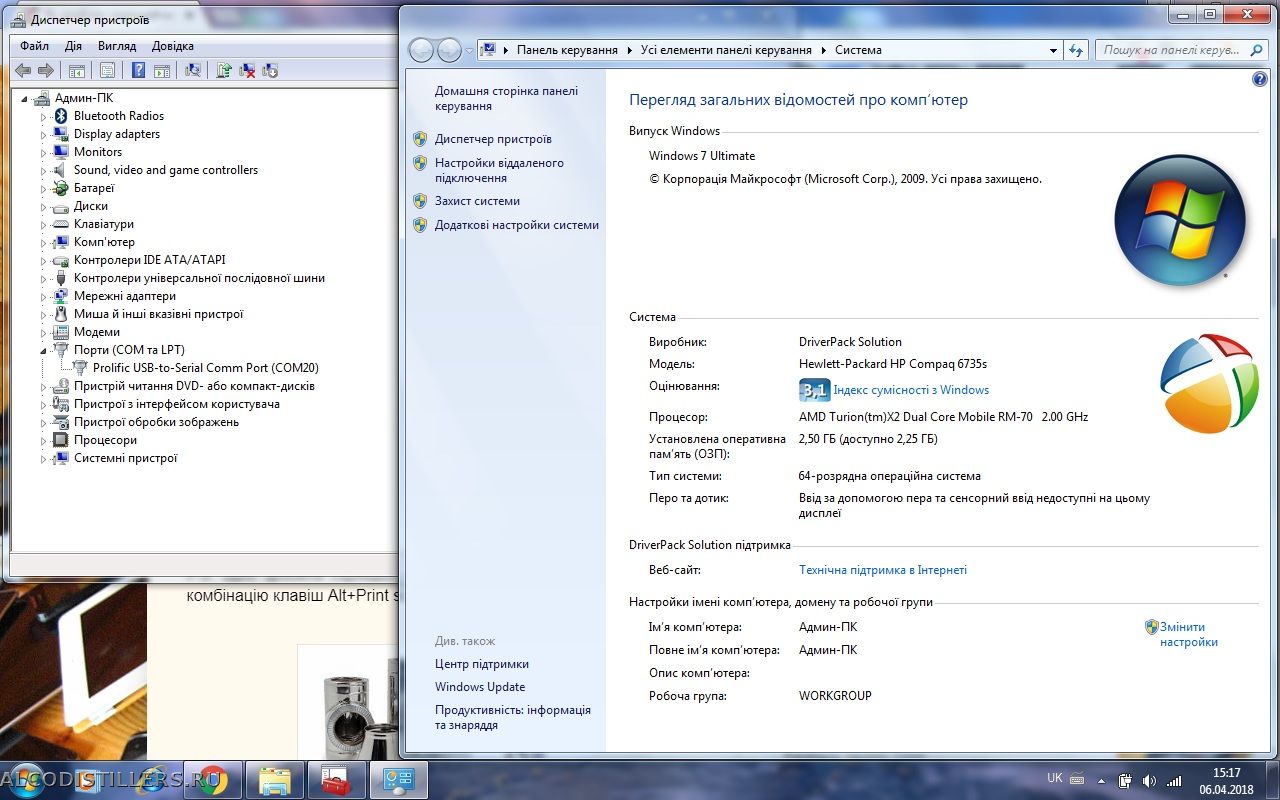
Task: Click the Prolific USB-to-Serial port device icon
Action: tap(80, 368)
